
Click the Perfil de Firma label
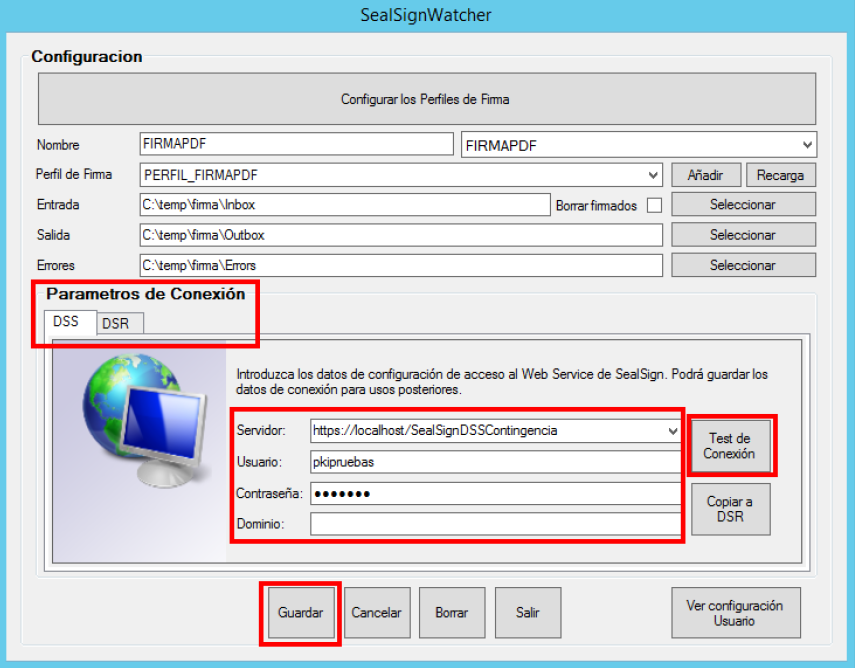pos(74,174)
